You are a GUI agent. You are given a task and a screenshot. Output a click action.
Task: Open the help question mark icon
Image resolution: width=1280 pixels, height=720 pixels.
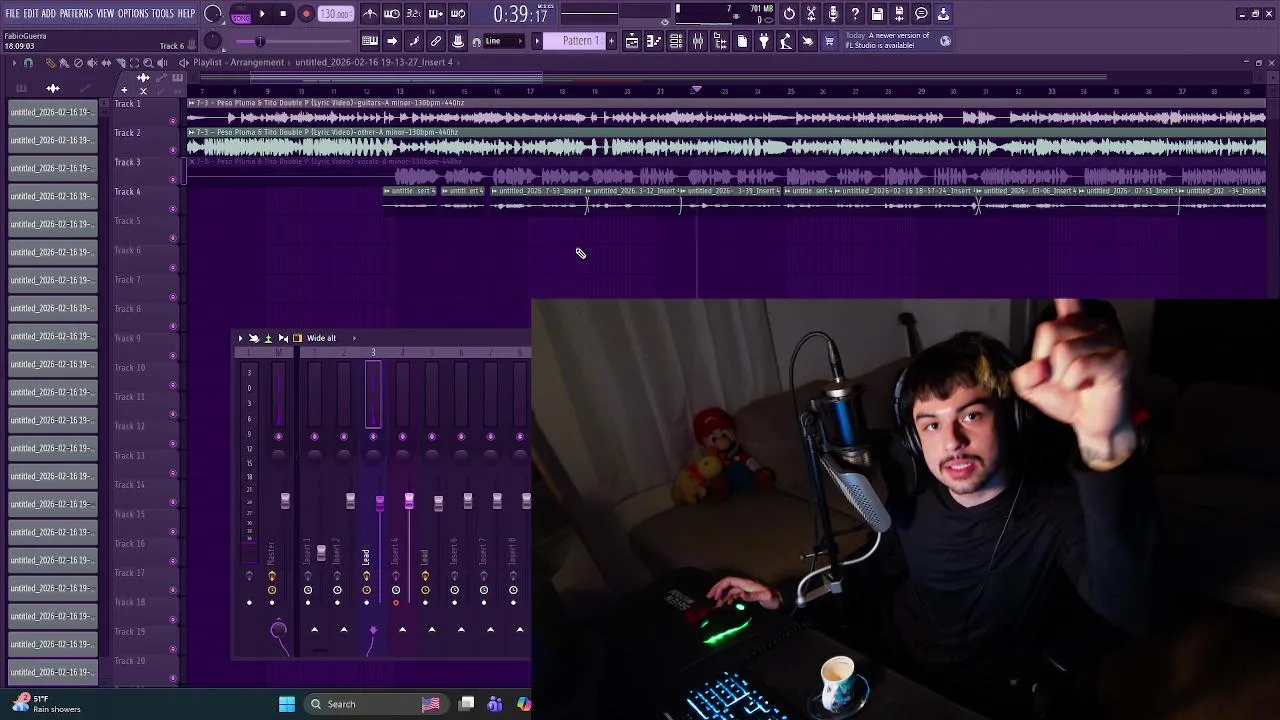(855, 14)
